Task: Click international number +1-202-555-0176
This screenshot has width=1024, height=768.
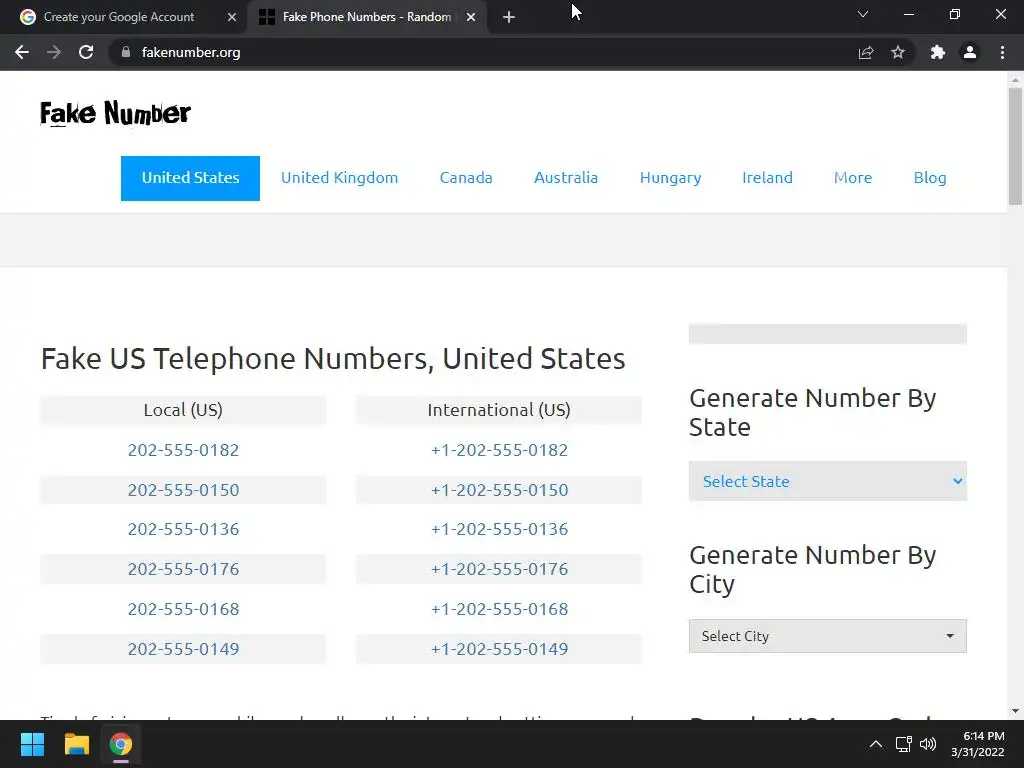Action: [x=499, y=569]
